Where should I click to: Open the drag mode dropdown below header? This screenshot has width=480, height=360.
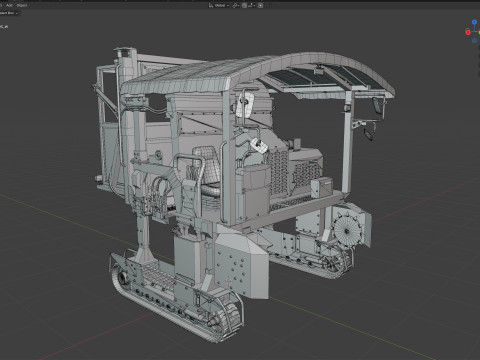click(9, 13)
